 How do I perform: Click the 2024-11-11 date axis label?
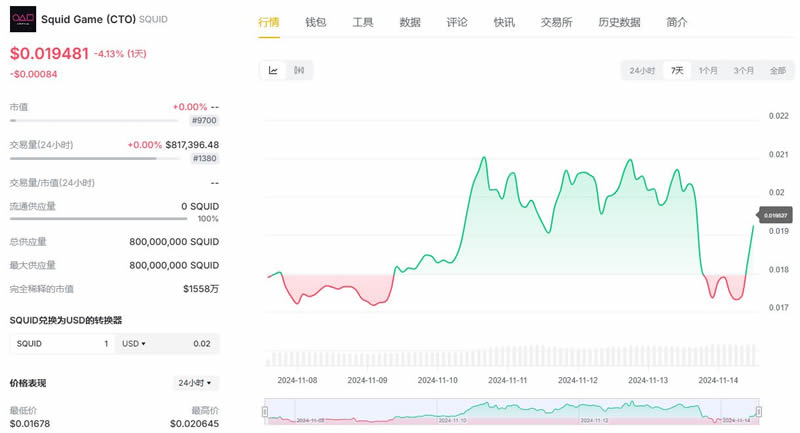click(x=508, y=380)
